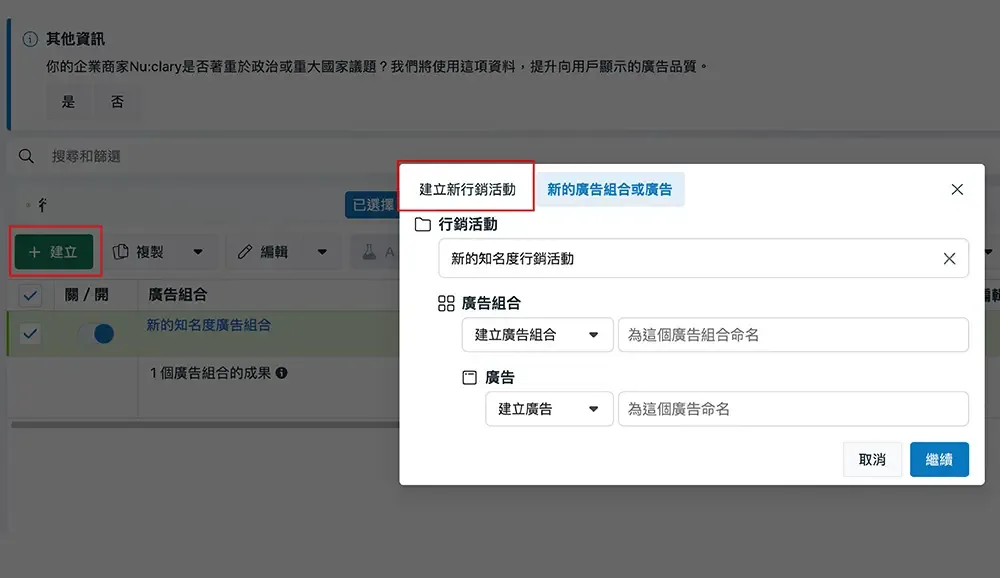Click the A/B test flask icon
Image resolution: width=1000 pixels, height=578 pixels.
[369, 252]
